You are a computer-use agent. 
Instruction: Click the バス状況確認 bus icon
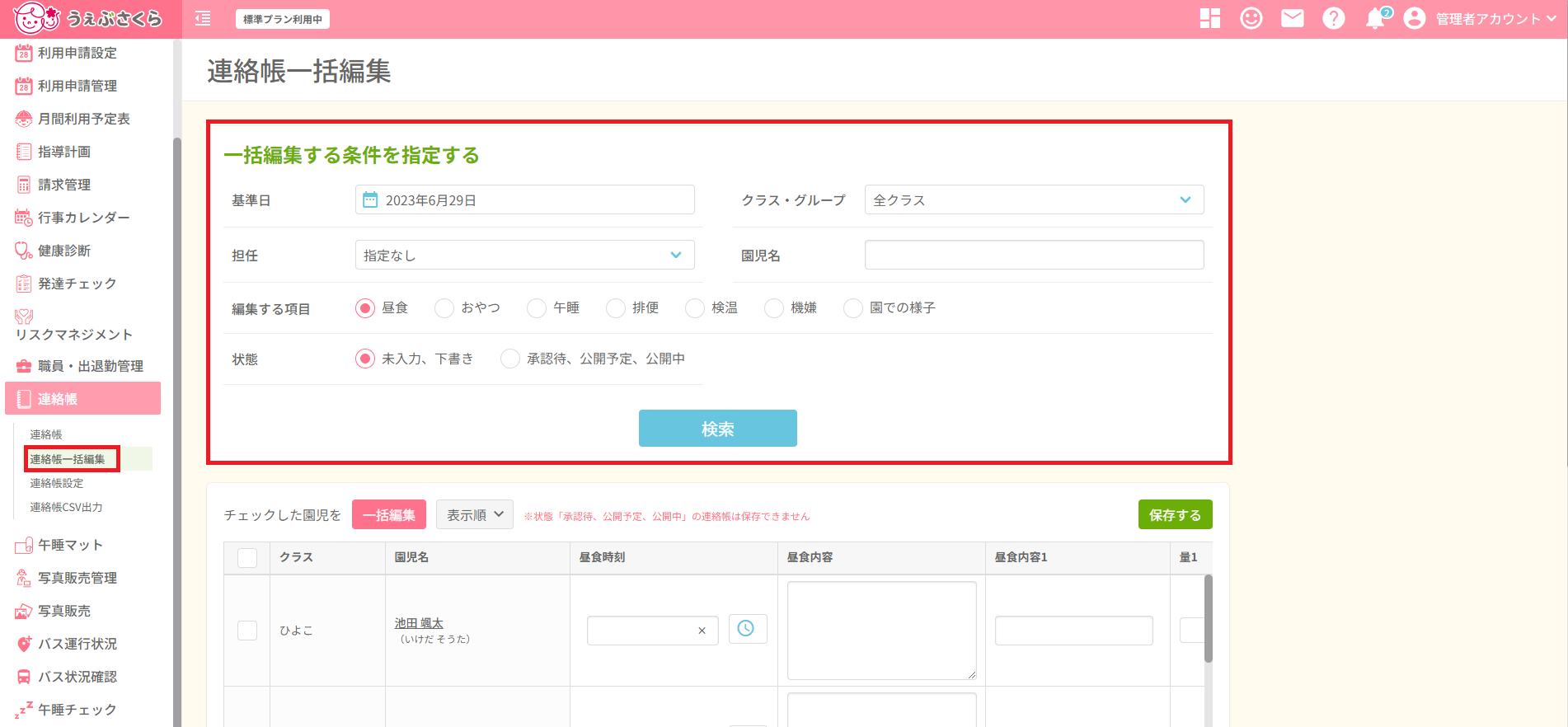click(x=24, y=677)
